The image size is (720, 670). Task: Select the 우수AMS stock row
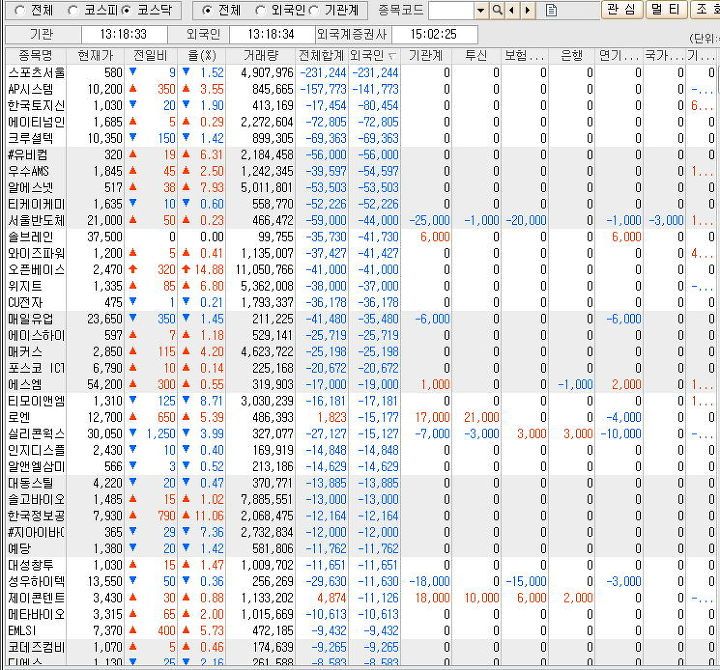pyautogui.click(x=360, y=171)
